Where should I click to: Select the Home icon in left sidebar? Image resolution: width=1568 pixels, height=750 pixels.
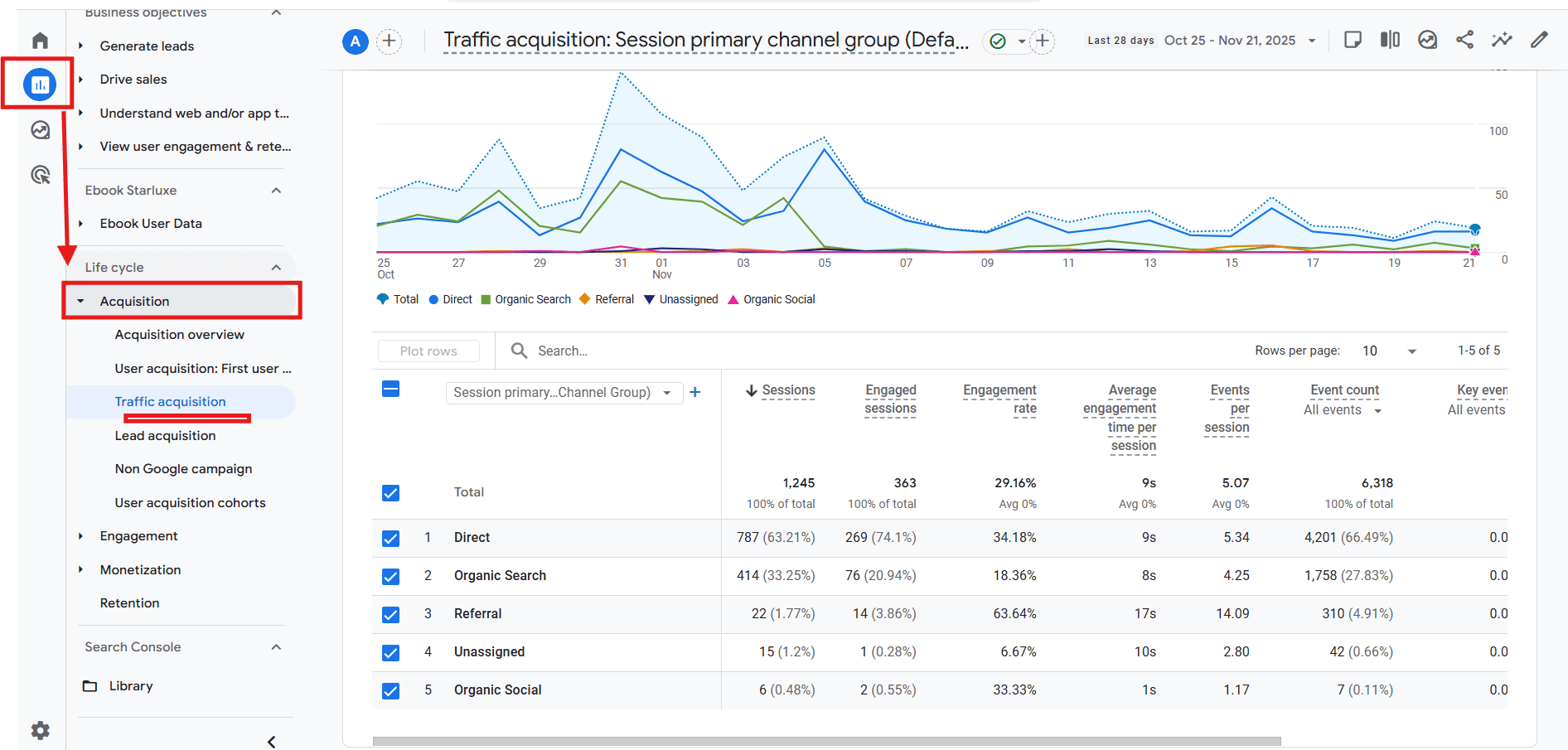point(39,40)
